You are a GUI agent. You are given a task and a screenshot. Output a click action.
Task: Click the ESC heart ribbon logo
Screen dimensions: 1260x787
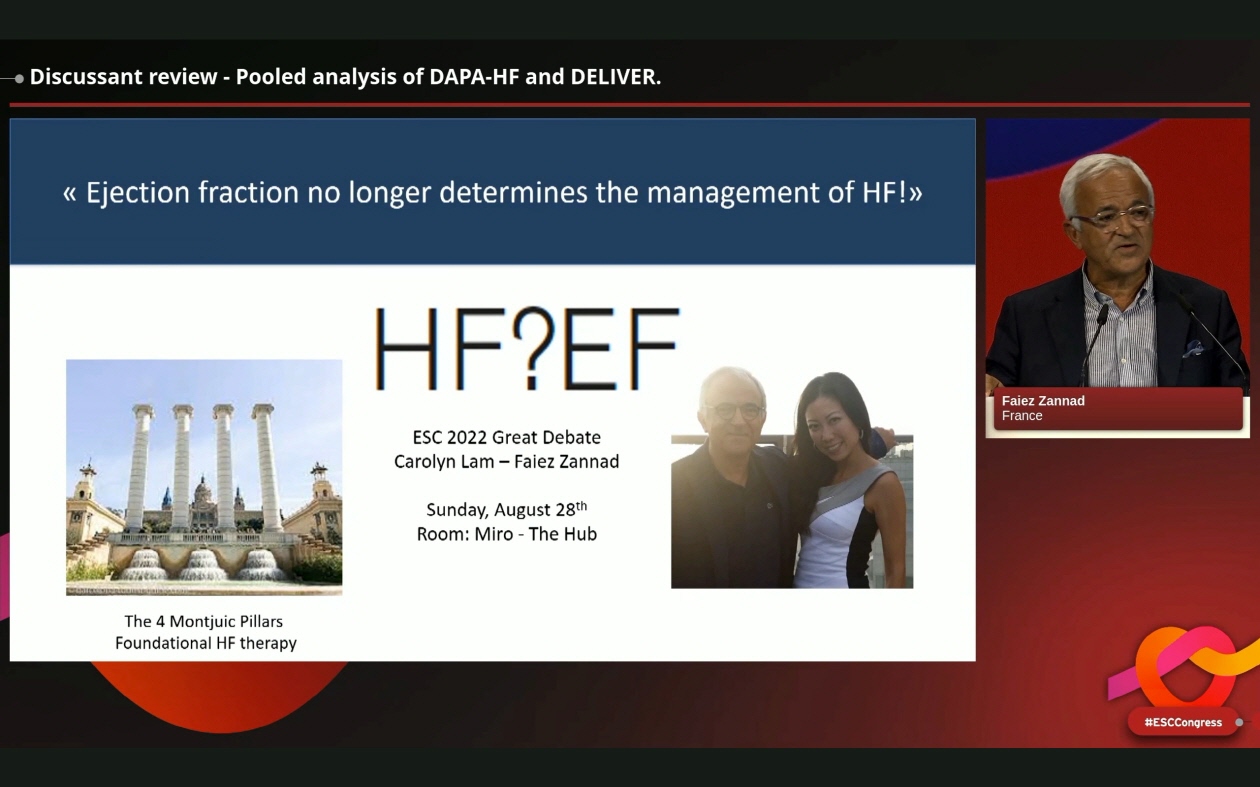pos(1185,666)
